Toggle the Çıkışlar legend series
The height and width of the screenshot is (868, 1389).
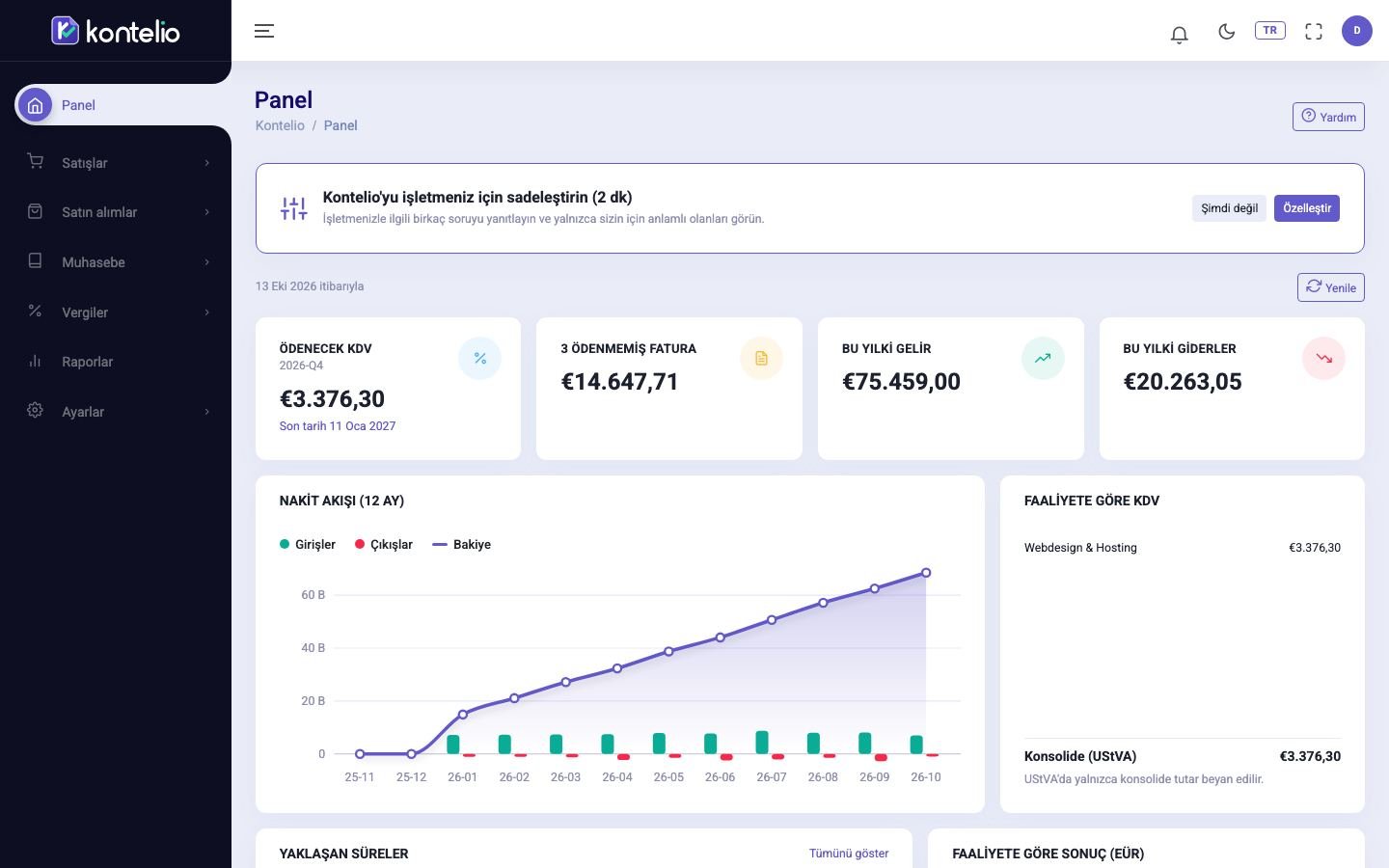(x=383, y=545)
